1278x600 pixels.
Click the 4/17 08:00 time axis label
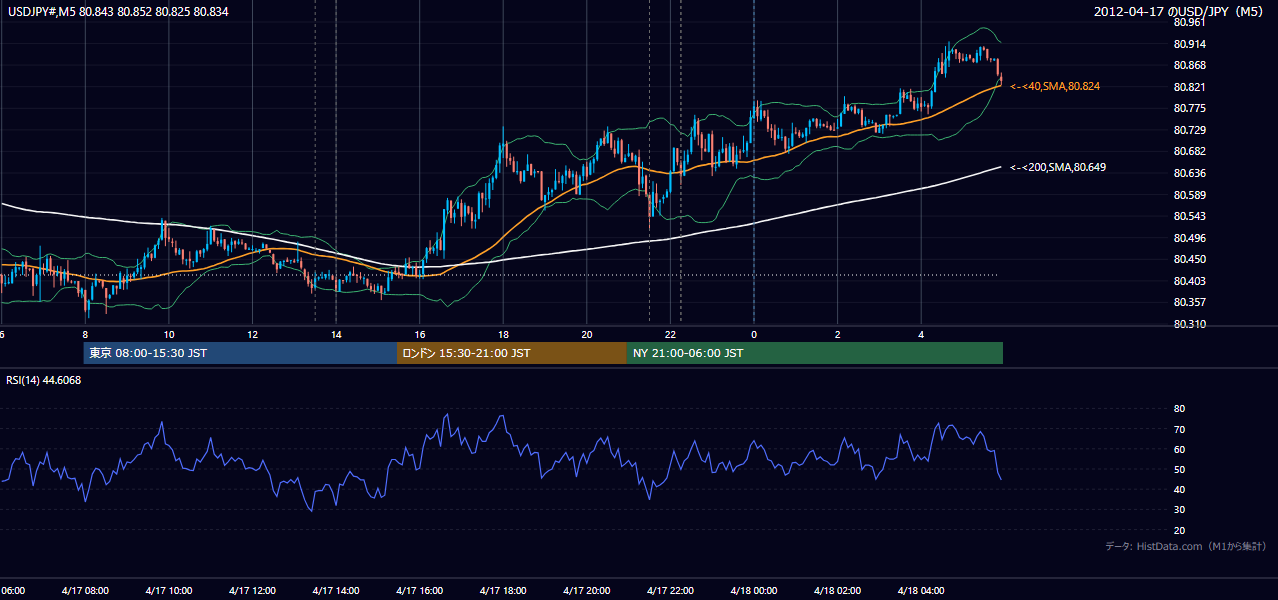click(84, 590)
